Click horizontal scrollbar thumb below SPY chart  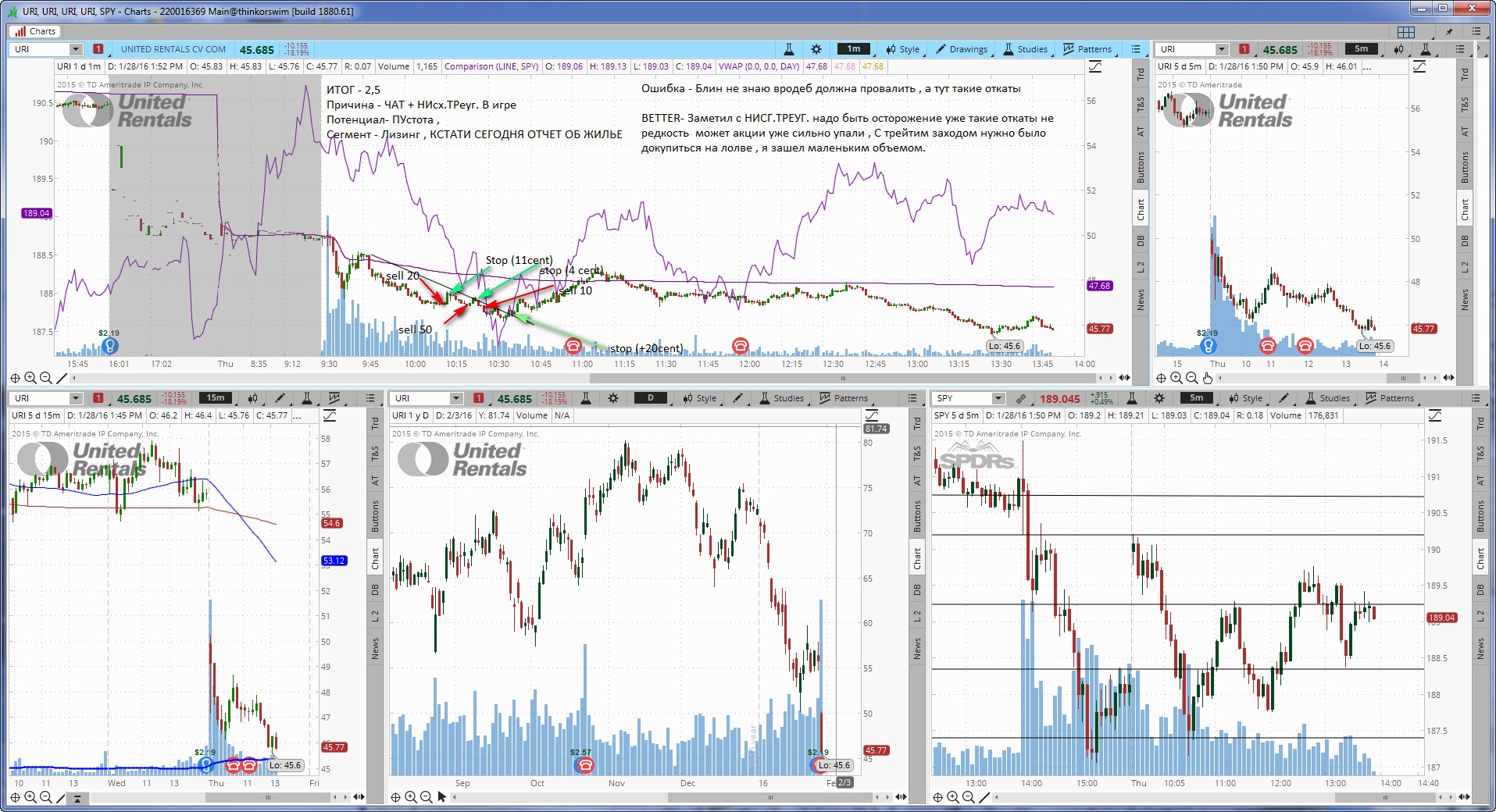click(1384, 797)
